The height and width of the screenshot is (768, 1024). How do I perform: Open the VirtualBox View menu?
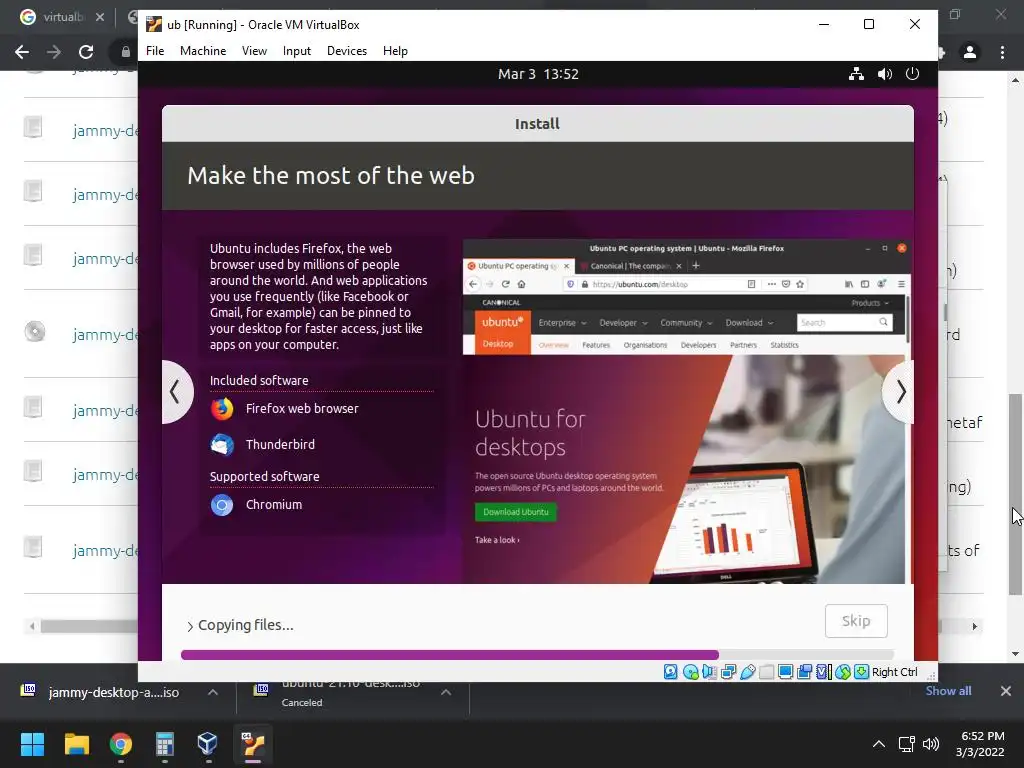point(254,51)
